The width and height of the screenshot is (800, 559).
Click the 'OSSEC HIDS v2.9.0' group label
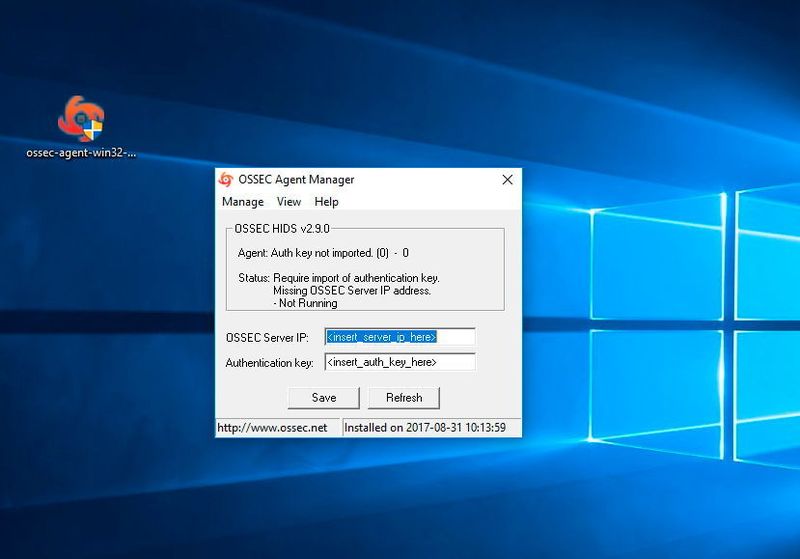(282, 228)
